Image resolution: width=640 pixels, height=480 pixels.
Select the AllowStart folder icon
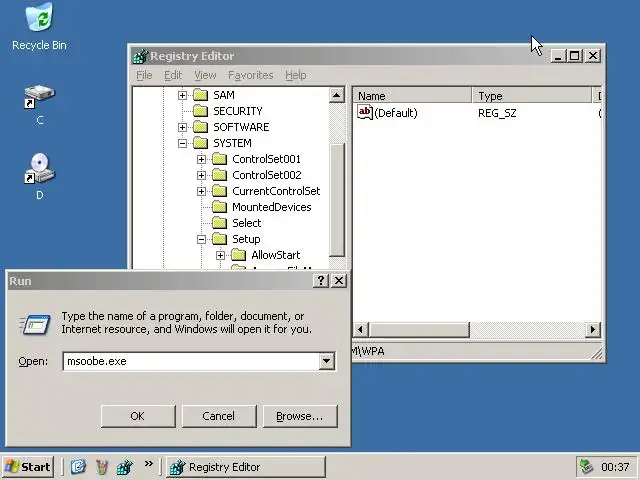tap(238, 255)
